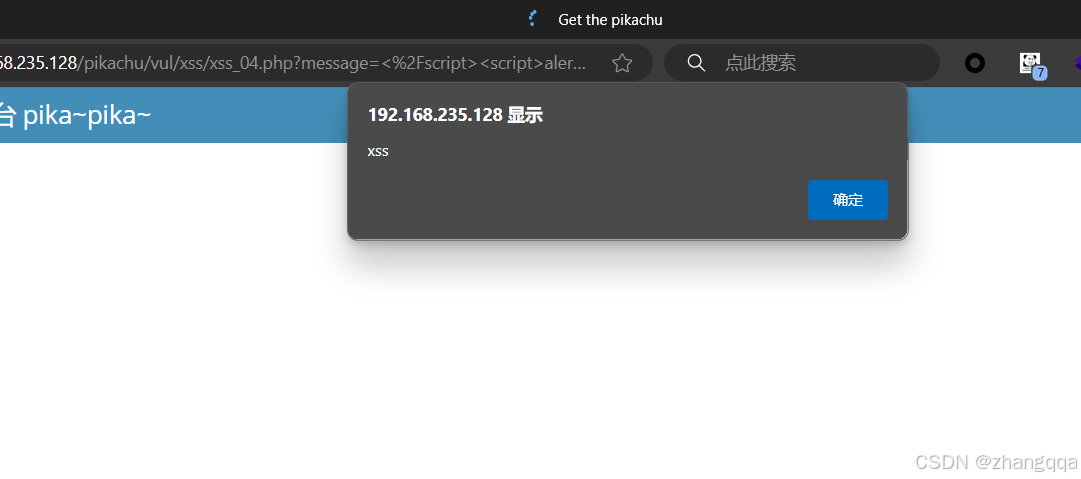Image resolution: width=1081 pixels, height=479 pixels.
Task: Click the loading spinner on the tab
Action: 532,19
